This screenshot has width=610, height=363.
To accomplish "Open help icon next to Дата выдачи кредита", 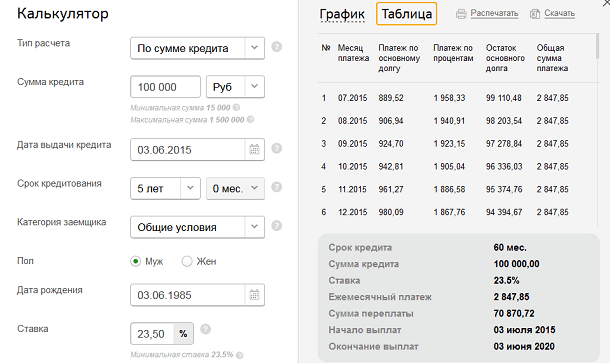I will 277,148.
